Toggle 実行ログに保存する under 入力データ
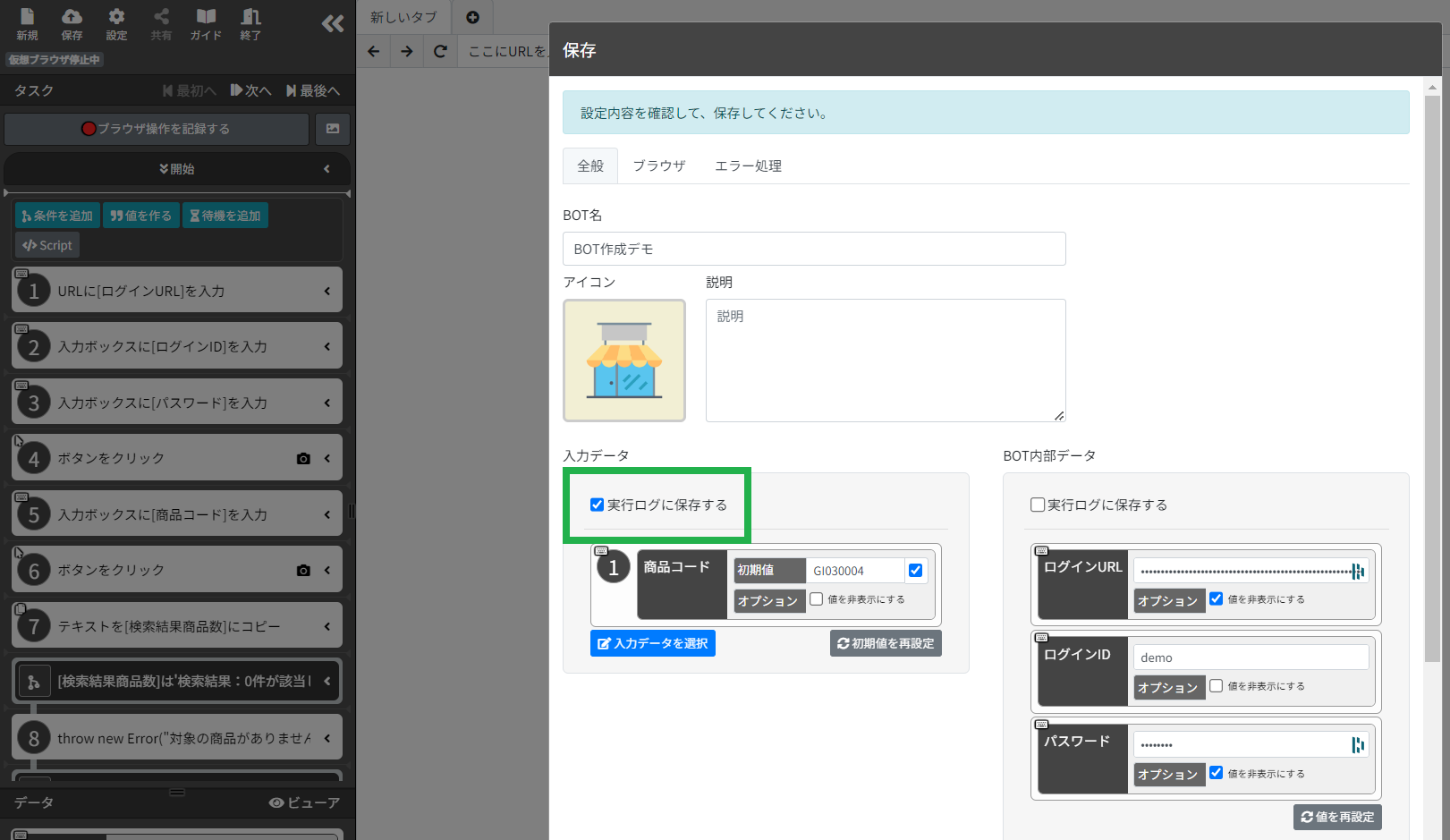The height and width of the screenshot is (840, 1450). [597, 505]
